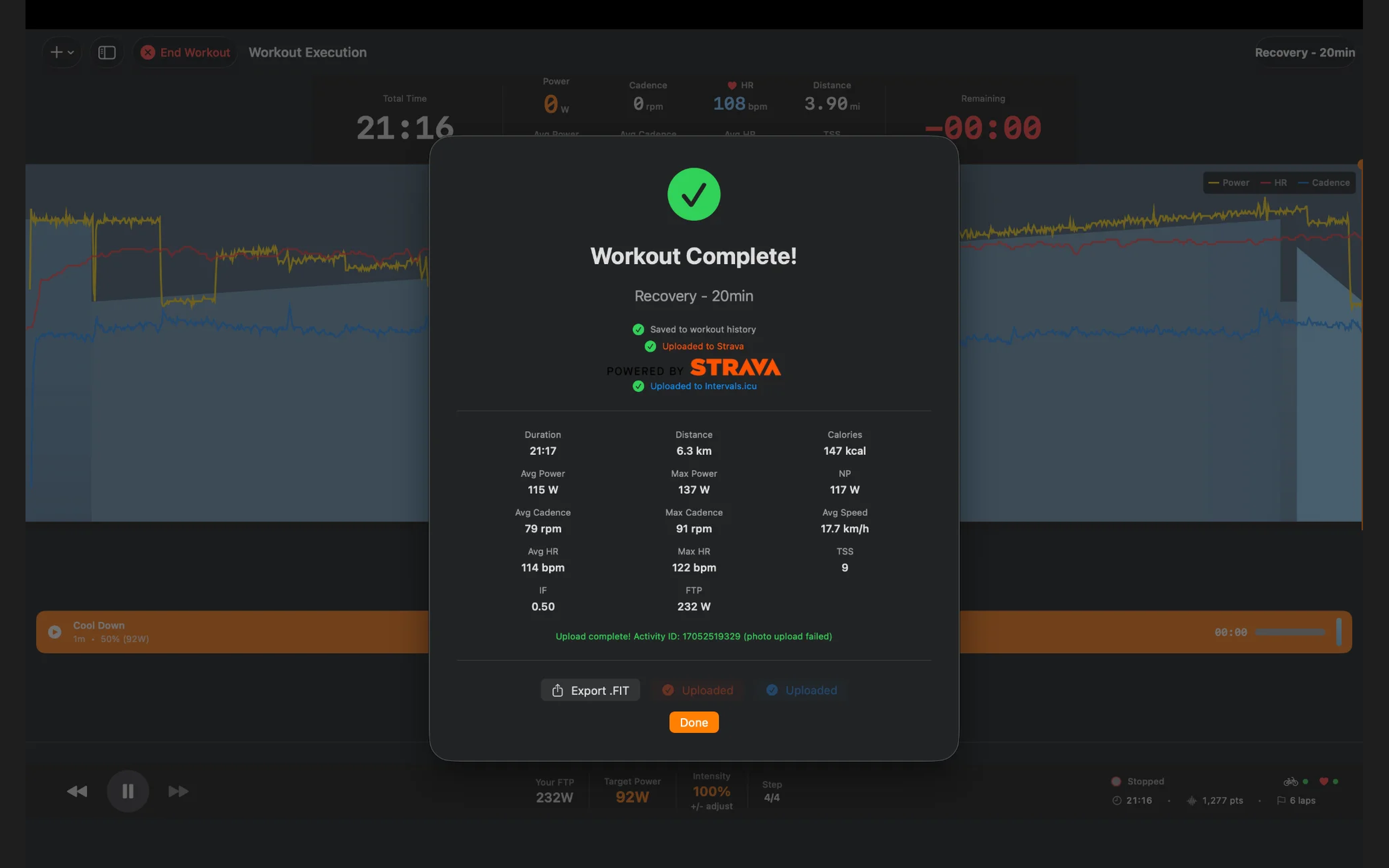Screen dimensions: 1389x868
Task: Click the waveform icon next to 1,277 pts
Action: click(x=1192, y=800)
